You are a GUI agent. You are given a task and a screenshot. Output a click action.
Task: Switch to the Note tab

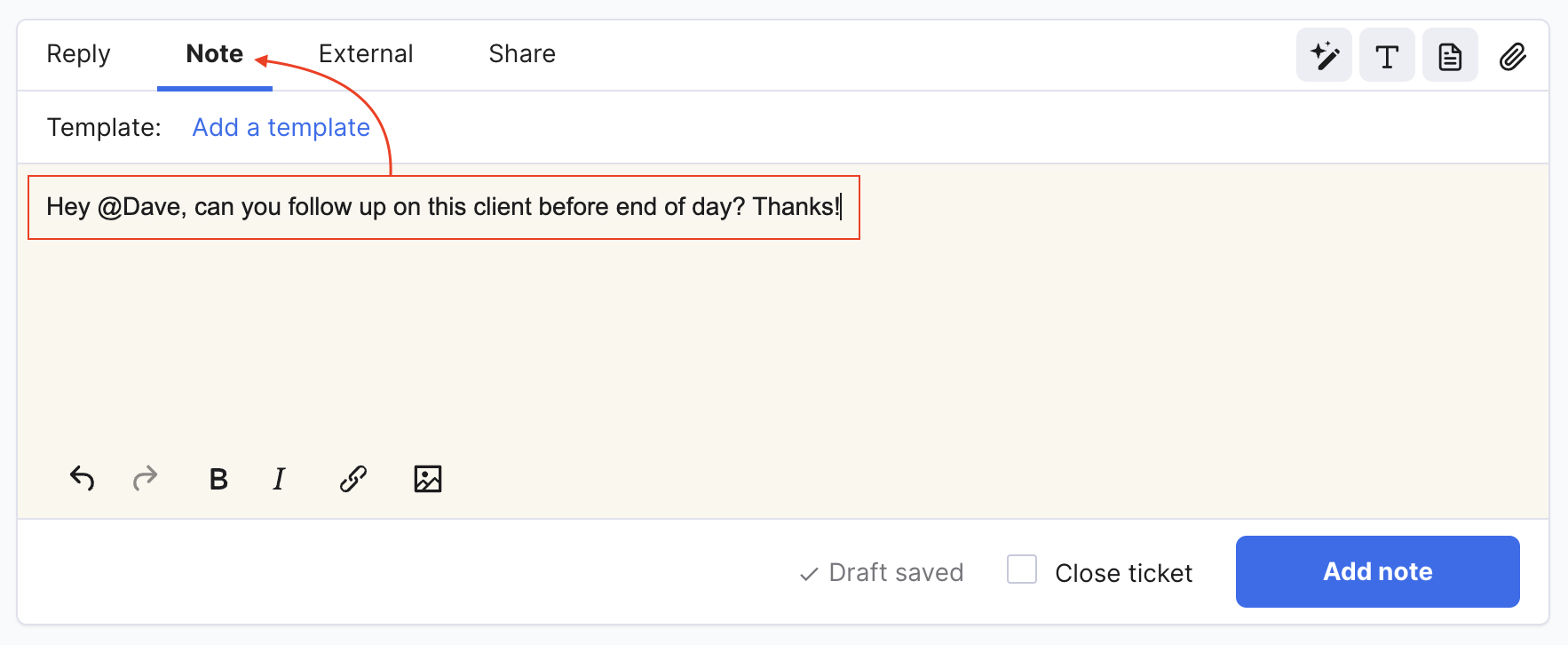[214, 54]
